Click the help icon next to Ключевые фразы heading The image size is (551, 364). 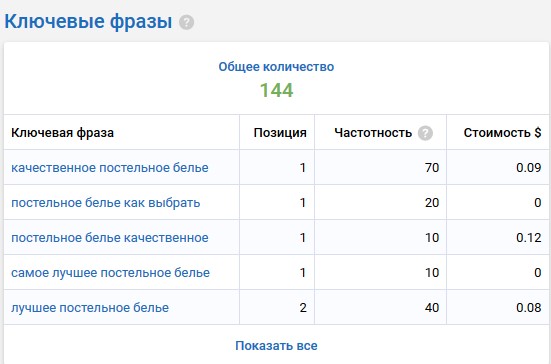pos(186,22)
